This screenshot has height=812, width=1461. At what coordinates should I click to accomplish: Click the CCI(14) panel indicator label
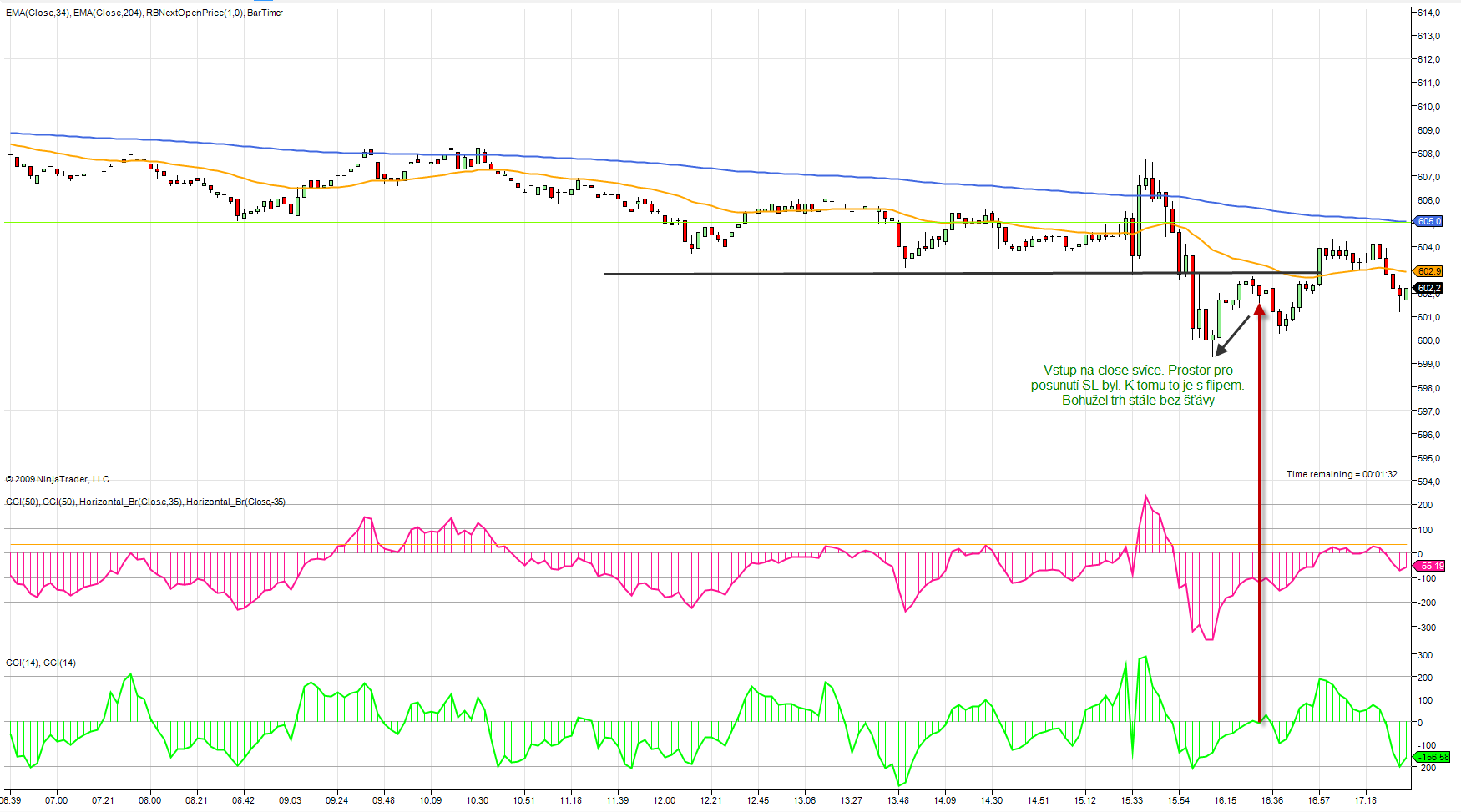pyautogui.click(x=23, y=663)
